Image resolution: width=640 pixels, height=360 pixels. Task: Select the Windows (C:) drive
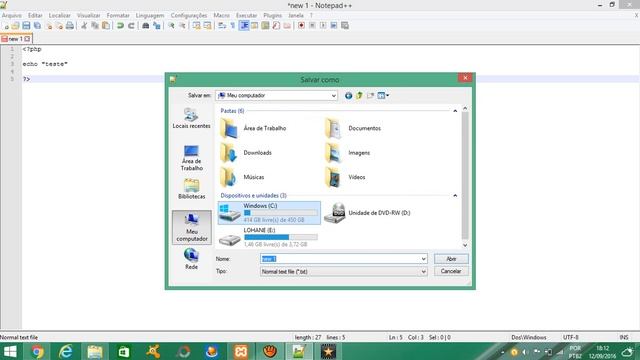(269, 213)
